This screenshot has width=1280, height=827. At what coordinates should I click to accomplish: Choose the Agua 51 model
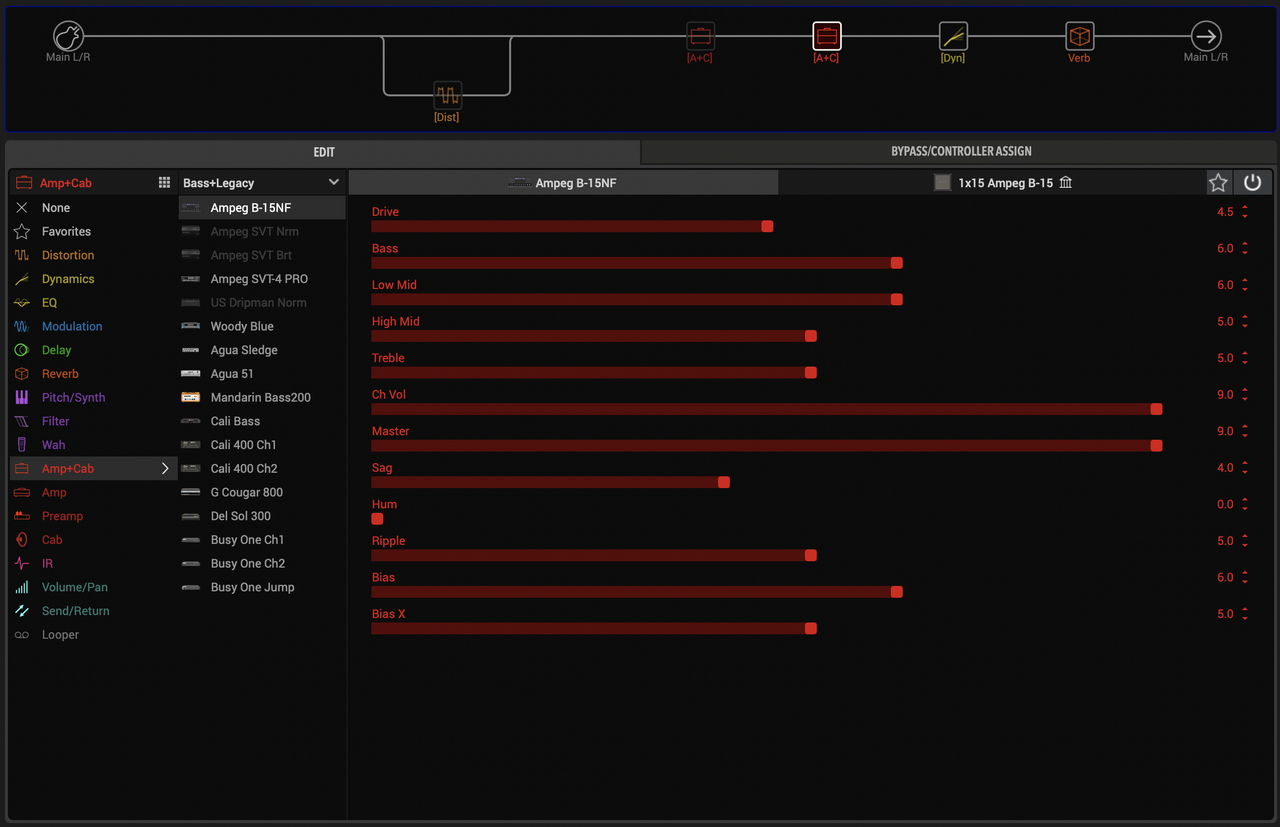262,374
